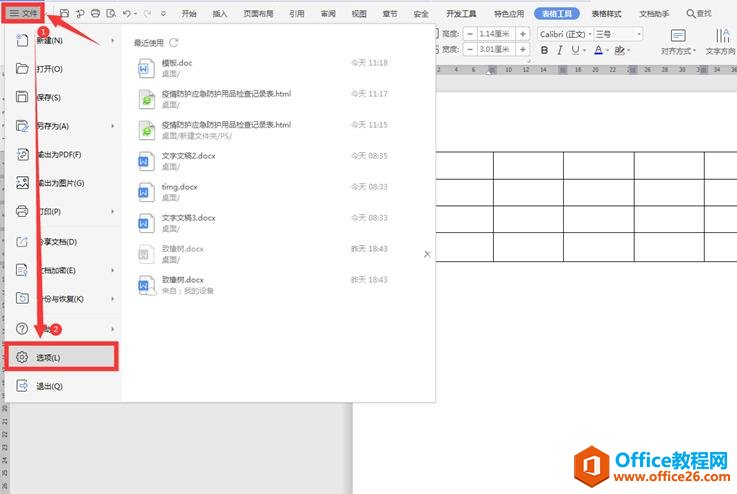Click the Undo arrow icon

pos(125,14)
